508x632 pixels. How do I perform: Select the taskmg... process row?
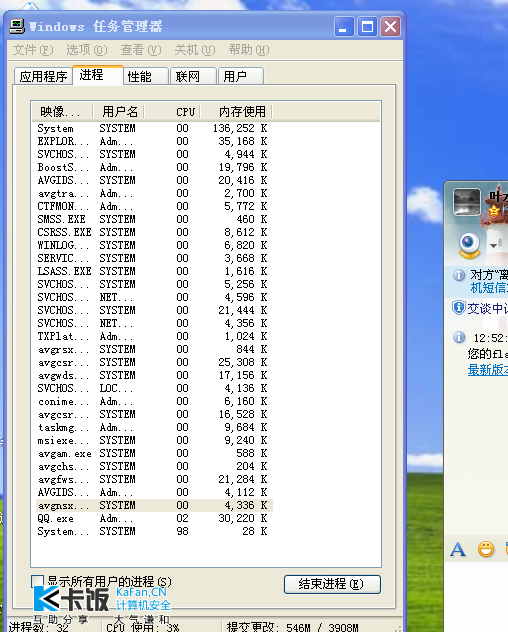pos(154,427)
